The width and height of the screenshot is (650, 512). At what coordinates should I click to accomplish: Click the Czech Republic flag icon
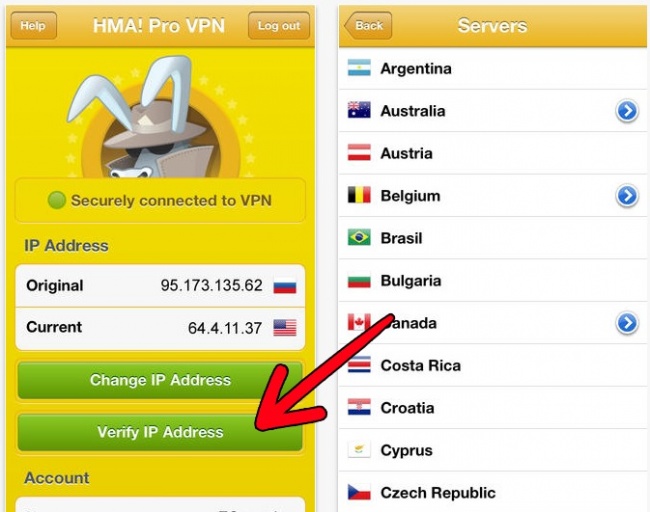tap(359, 492)
